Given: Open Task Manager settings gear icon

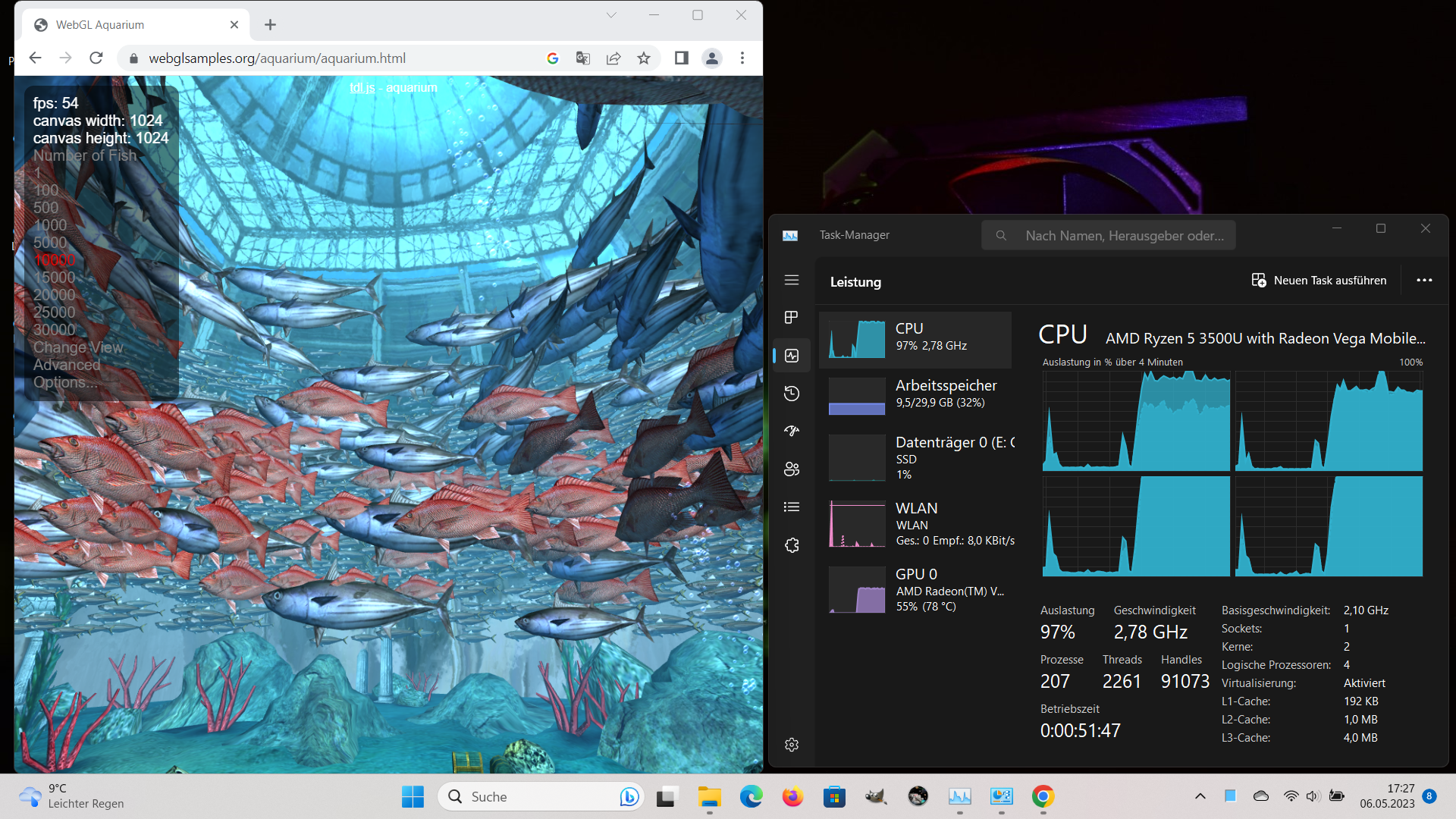Looking at the screenshot, I should pos(792,745).
